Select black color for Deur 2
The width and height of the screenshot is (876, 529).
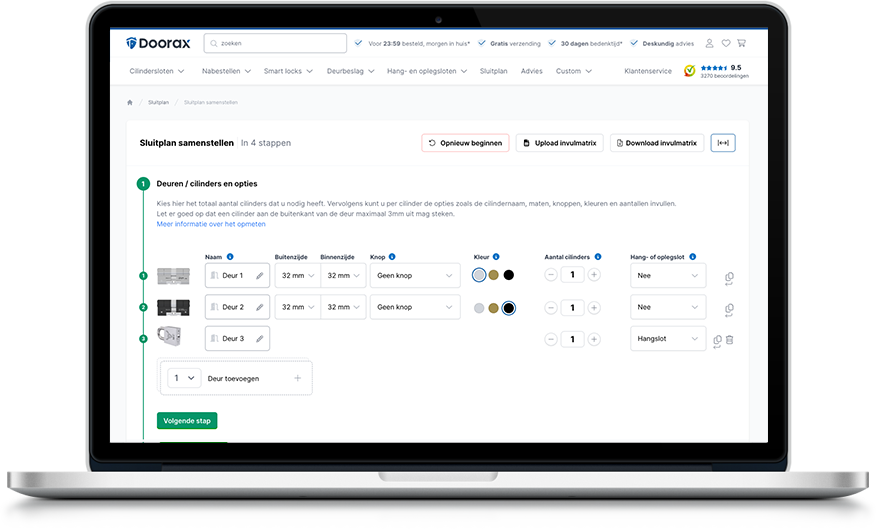click(x=508, y=308)
